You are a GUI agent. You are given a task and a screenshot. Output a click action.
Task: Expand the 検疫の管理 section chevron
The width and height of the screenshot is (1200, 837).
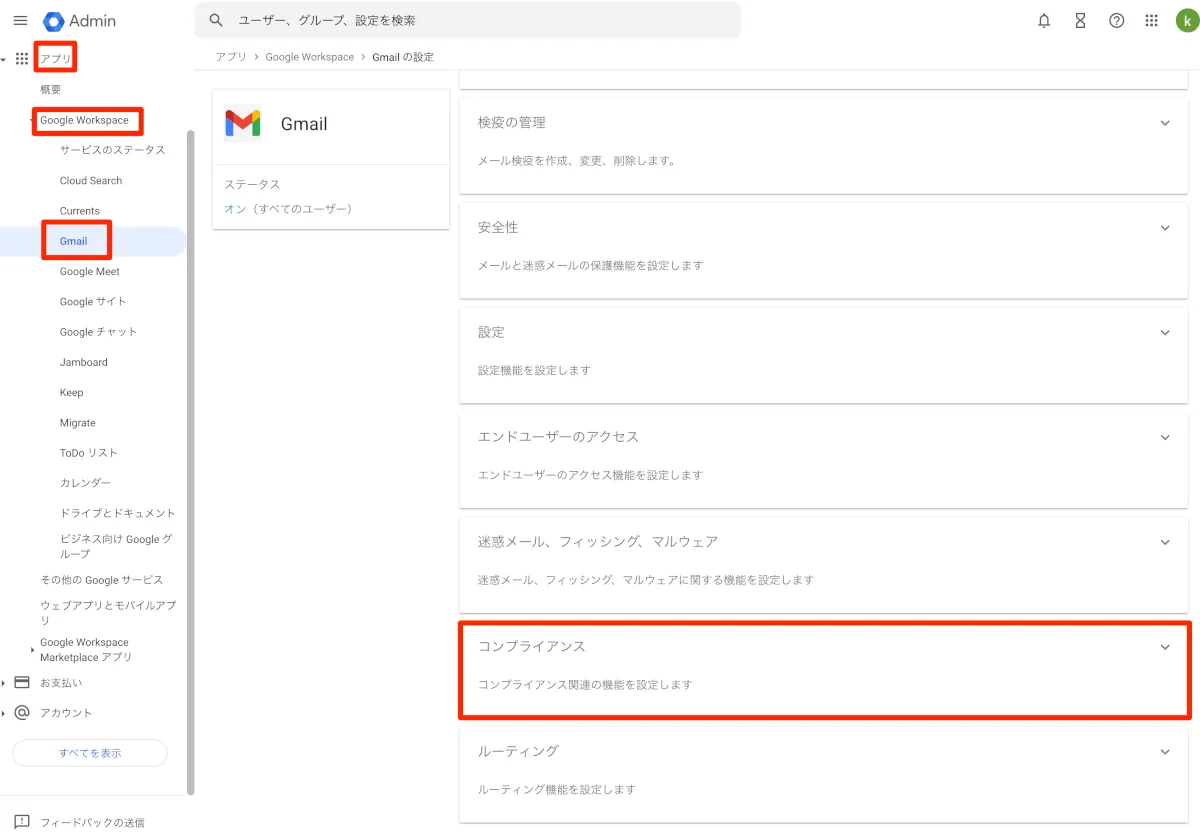(x=1164, y=123)
